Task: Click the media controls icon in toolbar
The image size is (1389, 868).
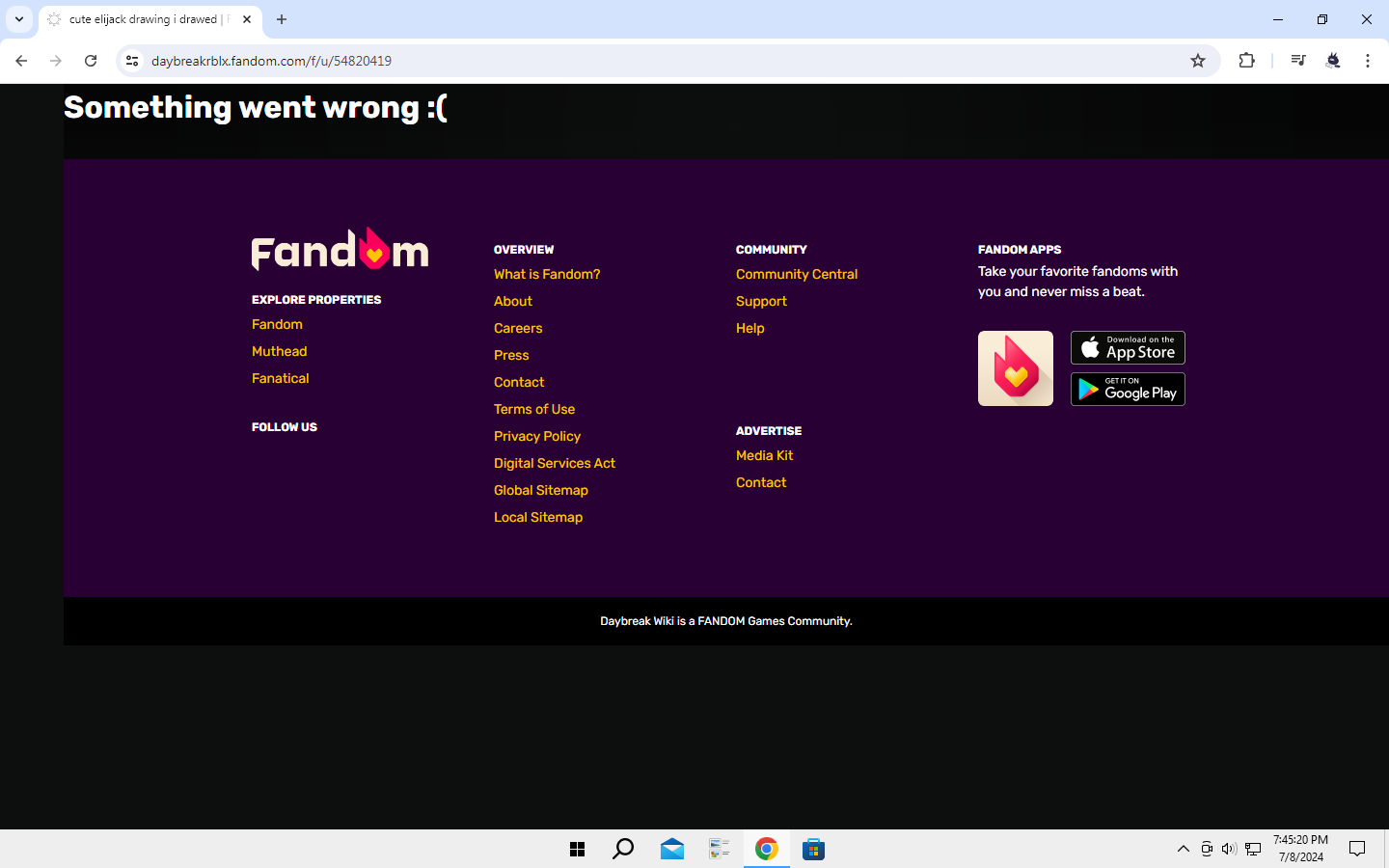Action: click(1297, 61)
